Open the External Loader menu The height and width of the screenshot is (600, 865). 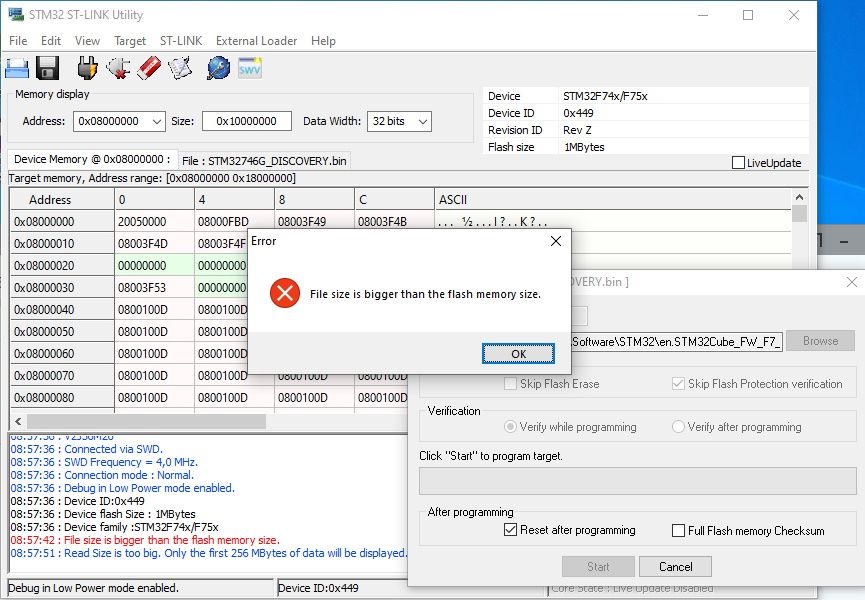(x=256, y=41)
